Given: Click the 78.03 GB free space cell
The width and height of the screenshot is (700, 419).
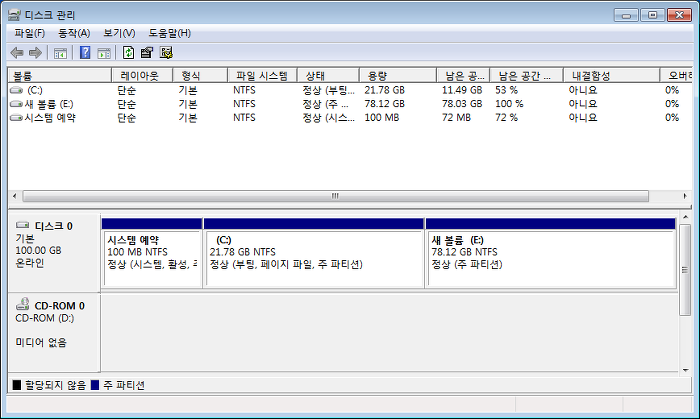Looking at the screenshot, I should point(462,104).
